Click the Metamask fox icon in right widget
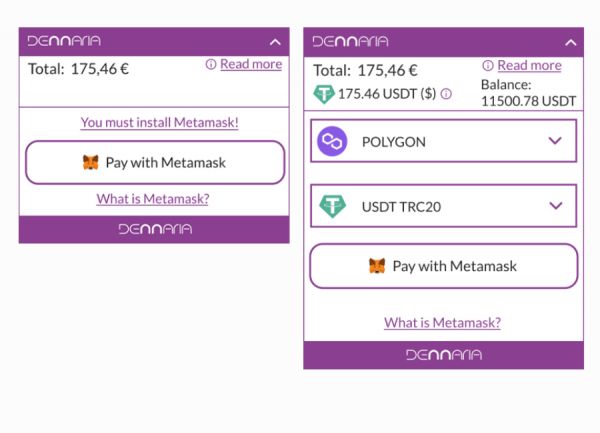The image size is (600, 433). [x=377, y=266]
